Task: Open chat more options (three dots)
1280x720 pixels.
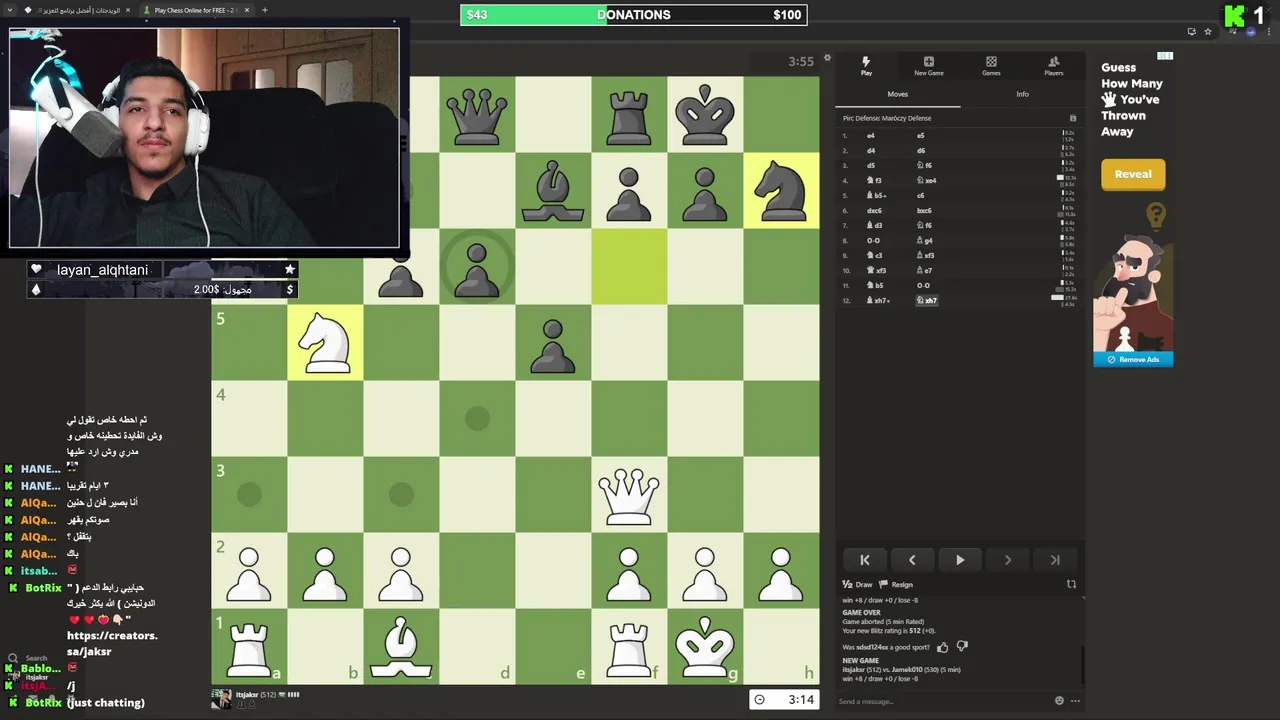Action: 1075,701
